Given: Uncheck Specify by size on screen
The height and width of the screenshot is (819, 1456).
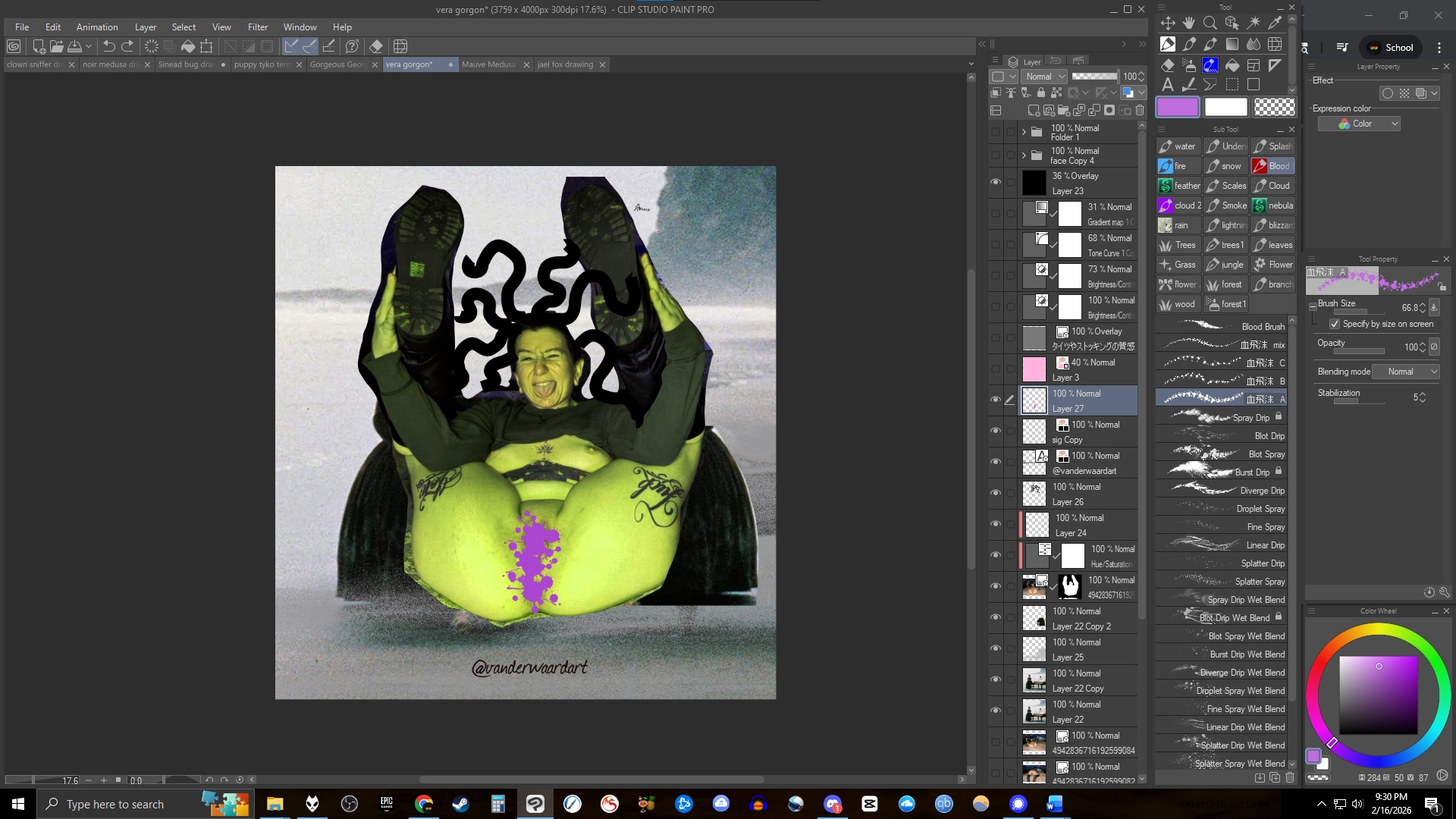Looking at the screenshot, I should (1335, 324).
